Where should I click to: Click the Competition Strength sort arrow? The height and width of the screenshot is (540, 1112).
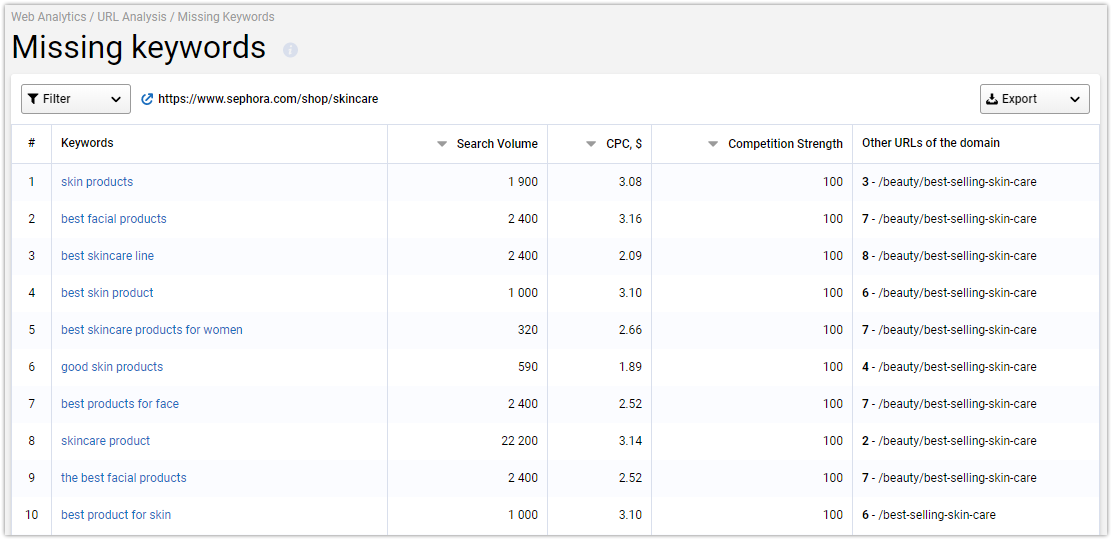713,144
